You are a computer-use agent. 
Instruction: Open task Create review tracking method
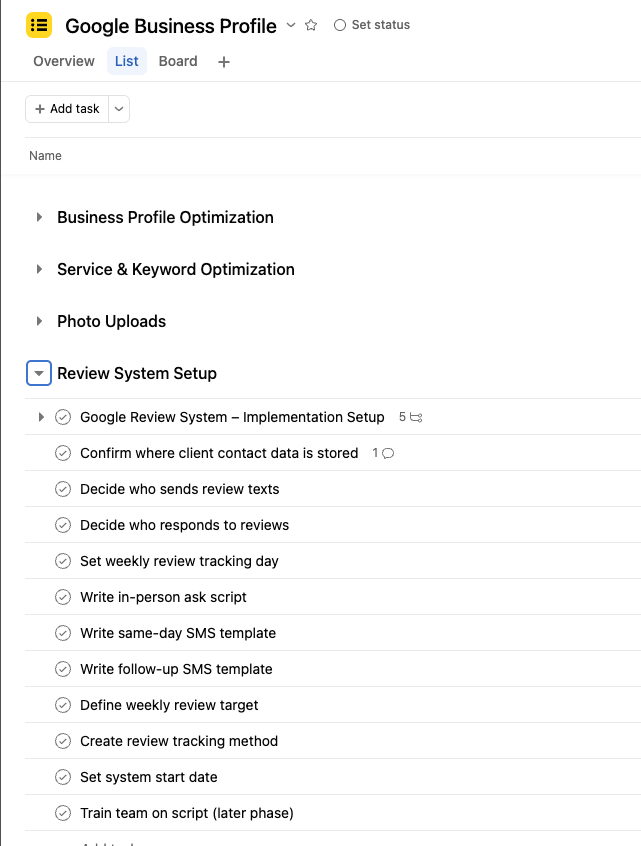[179, 741]
